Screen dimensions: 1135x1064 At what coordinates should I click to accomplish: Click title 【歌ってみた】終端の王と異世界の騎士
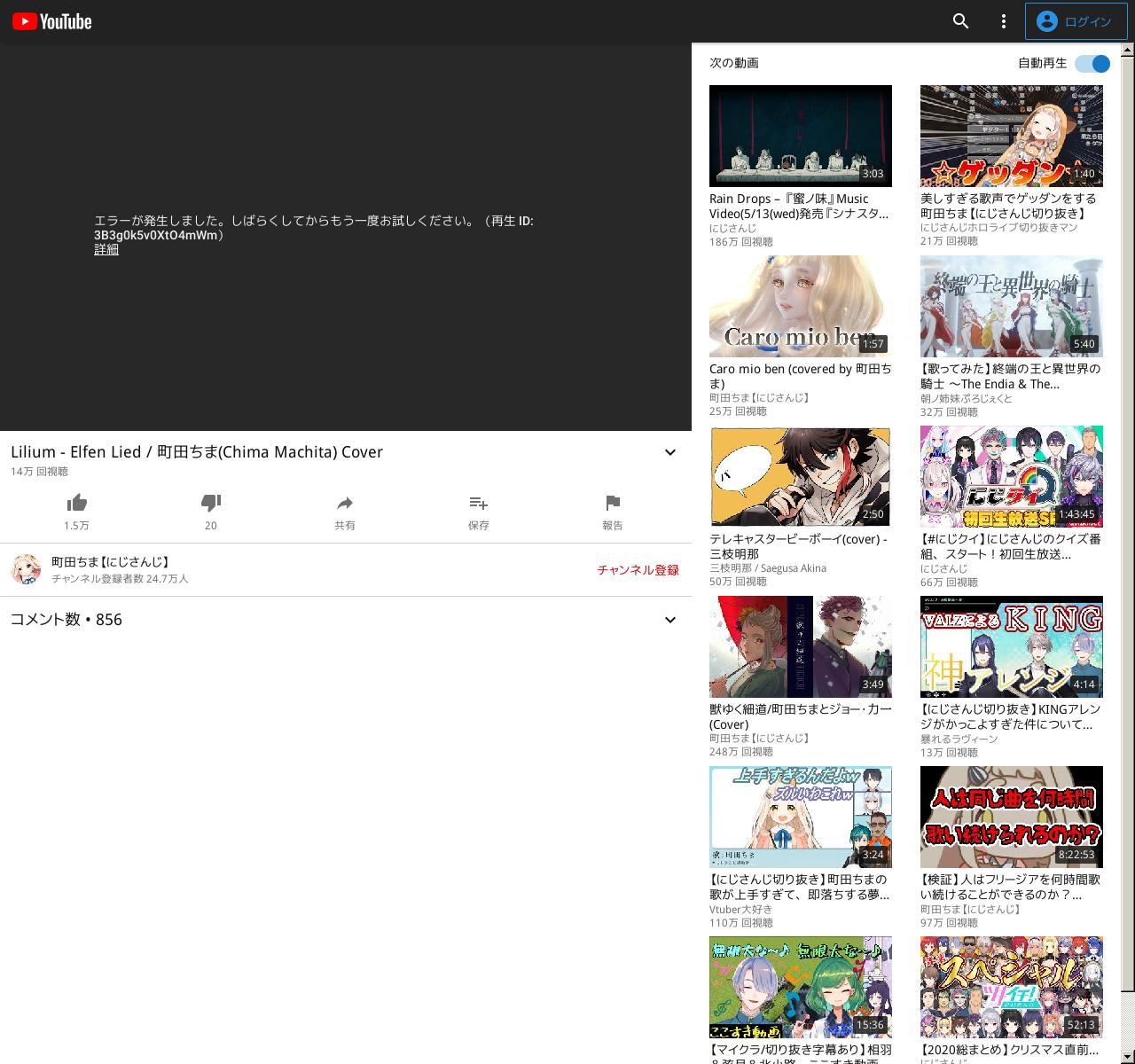pyautogui.click(x=1010, y=376)
